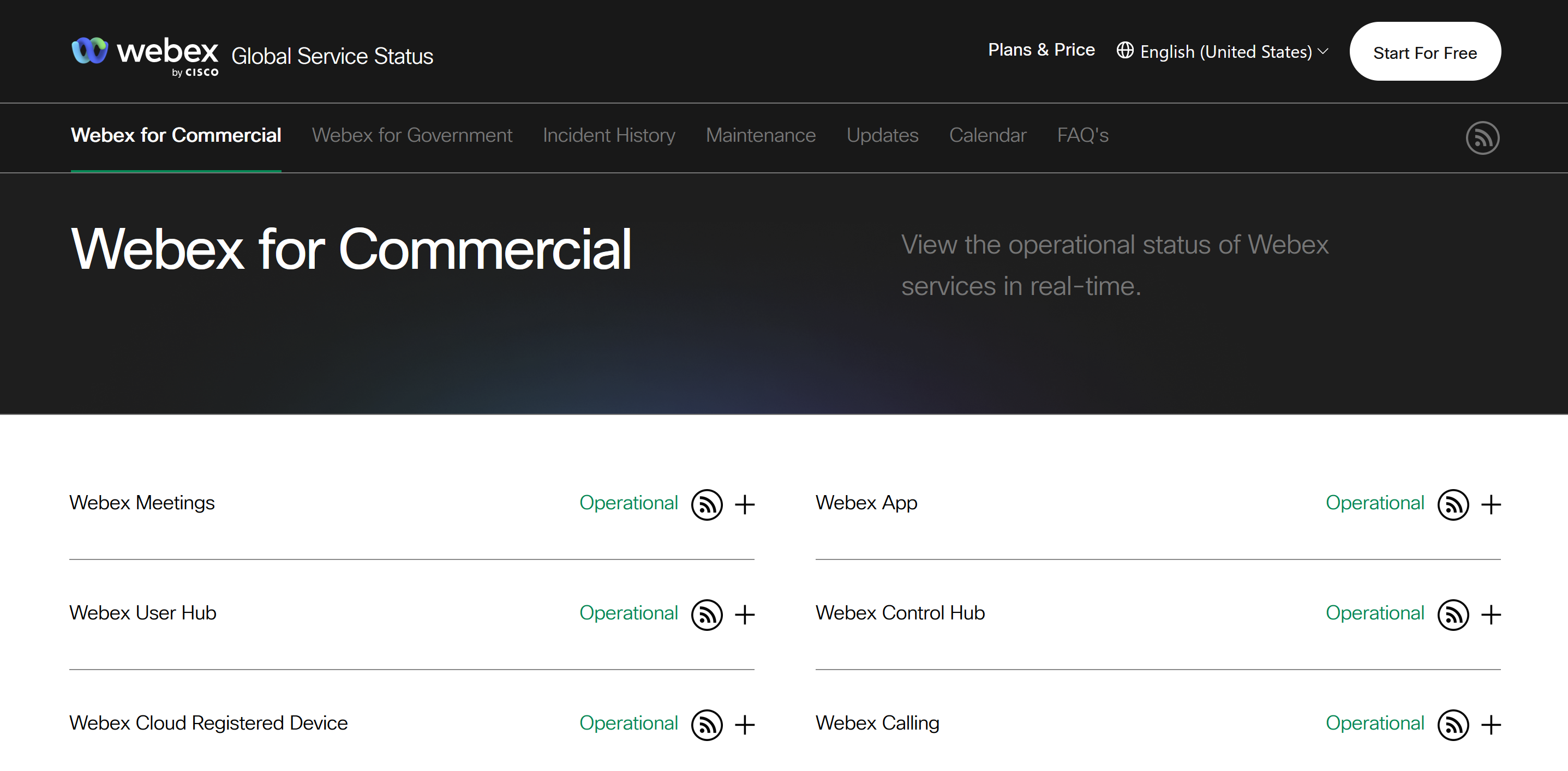Click the RSS icon for Webex Calling
Image resolution: width=1568 pixels, height=771 pixels.
click(1453, 725)
